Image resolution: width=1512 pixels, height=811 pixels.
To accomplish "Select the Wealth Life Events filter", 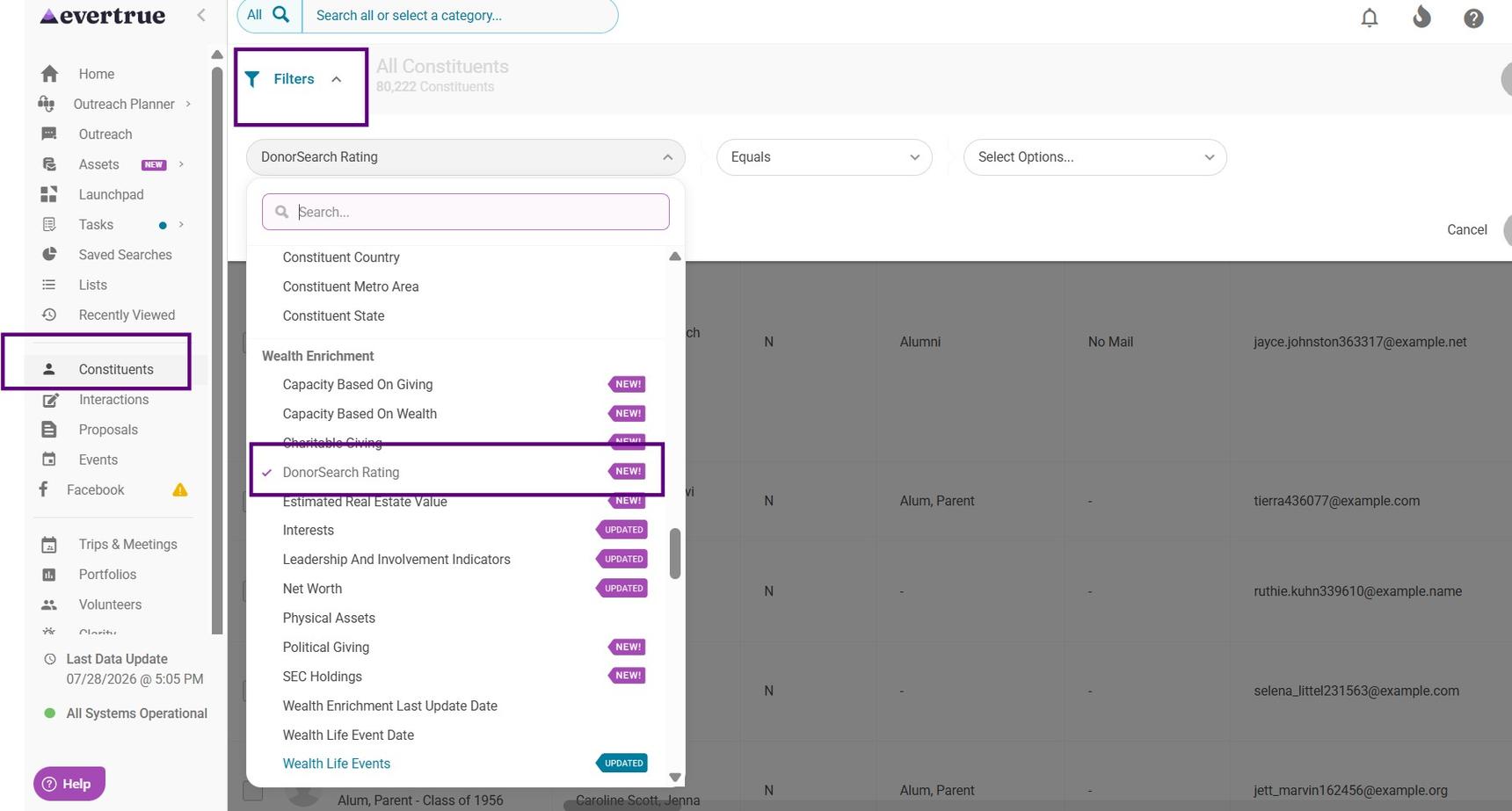I will coord(337,764).
